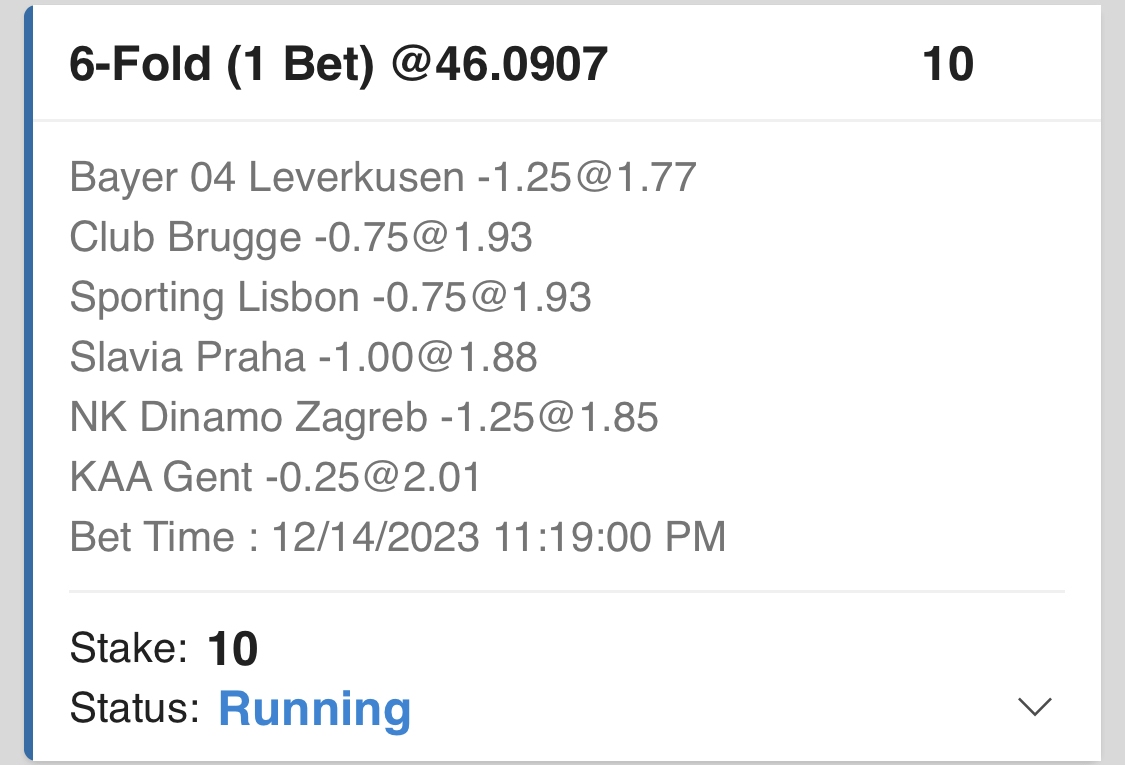Click the 6-Fold (1 Bet) header title

[338, 65]
